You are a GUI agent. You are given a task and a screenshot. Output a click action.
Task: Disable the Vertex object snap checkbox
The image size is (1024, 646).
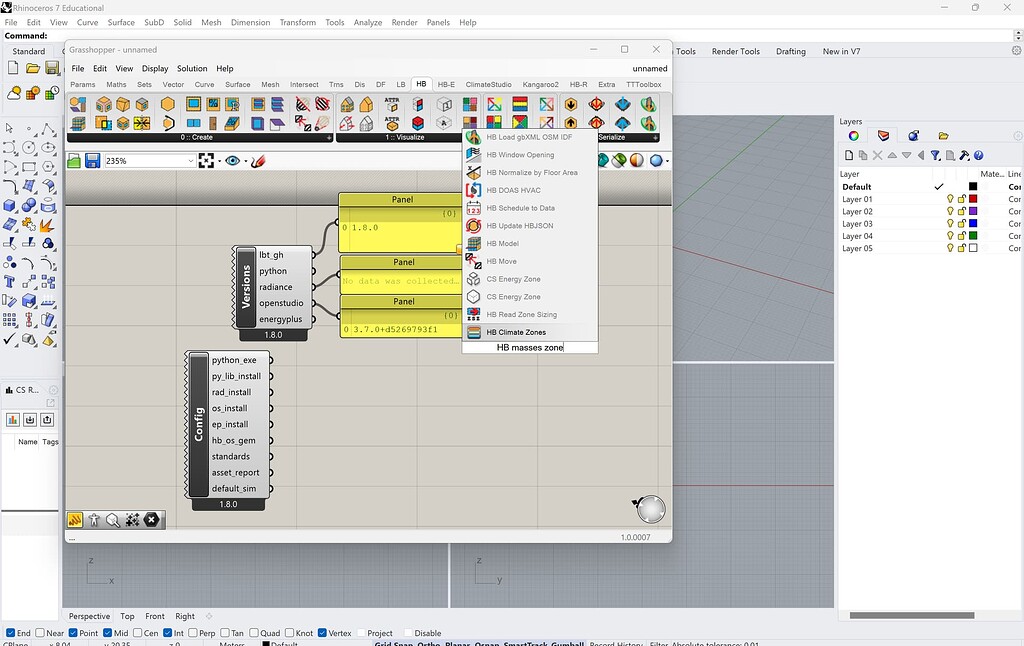pos(322,633)
